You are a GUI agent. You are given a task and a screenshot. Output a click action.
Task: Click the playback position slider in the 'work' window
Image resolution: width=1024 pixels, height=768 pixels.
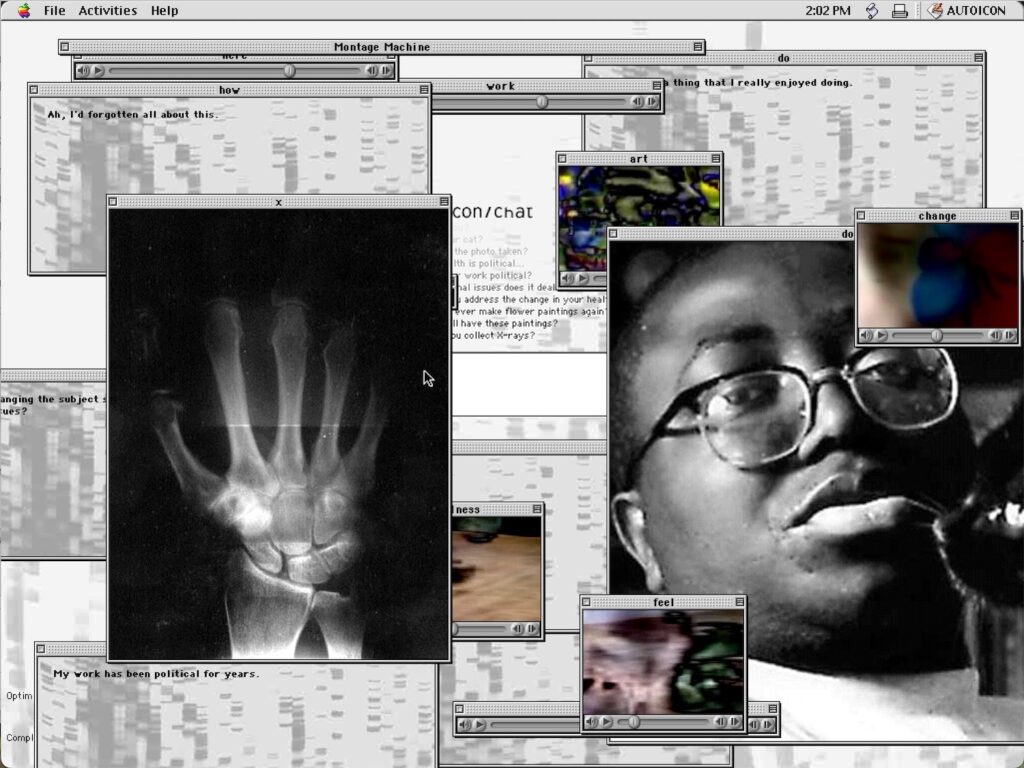[543, 100]
